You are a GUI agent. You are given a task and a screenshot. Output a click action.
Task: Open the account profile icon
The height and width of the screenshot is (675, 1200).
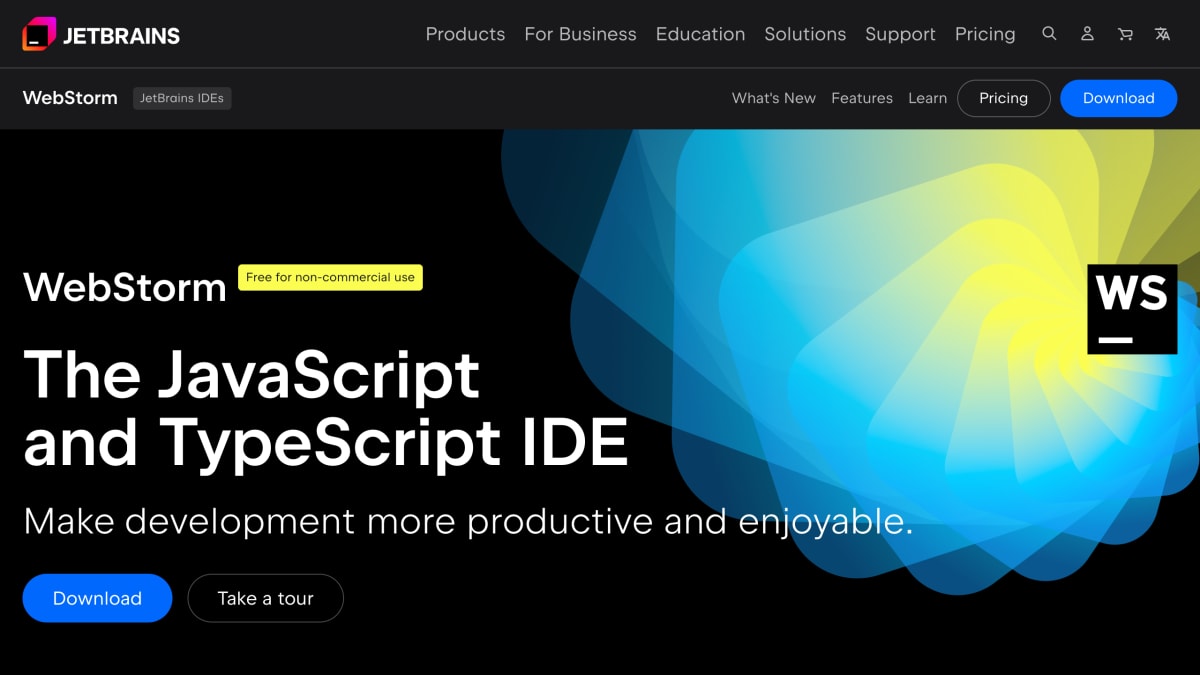click(1087, 33)
